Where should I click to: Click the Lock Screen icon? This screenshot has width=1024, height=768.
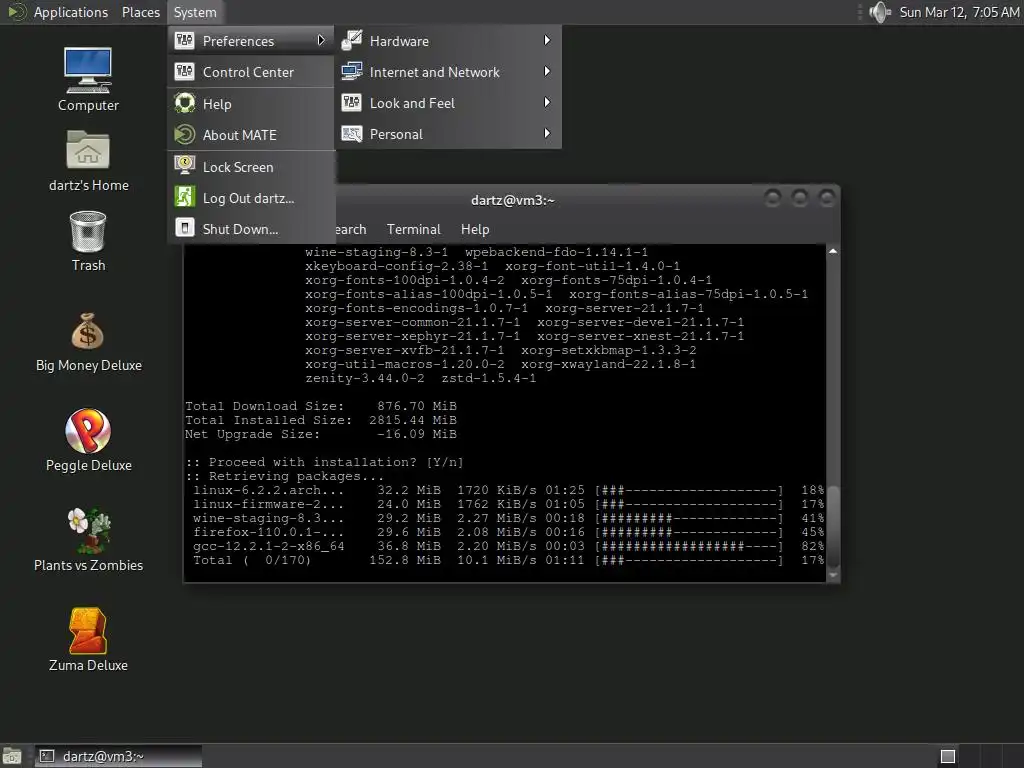[x=185, y=166]
